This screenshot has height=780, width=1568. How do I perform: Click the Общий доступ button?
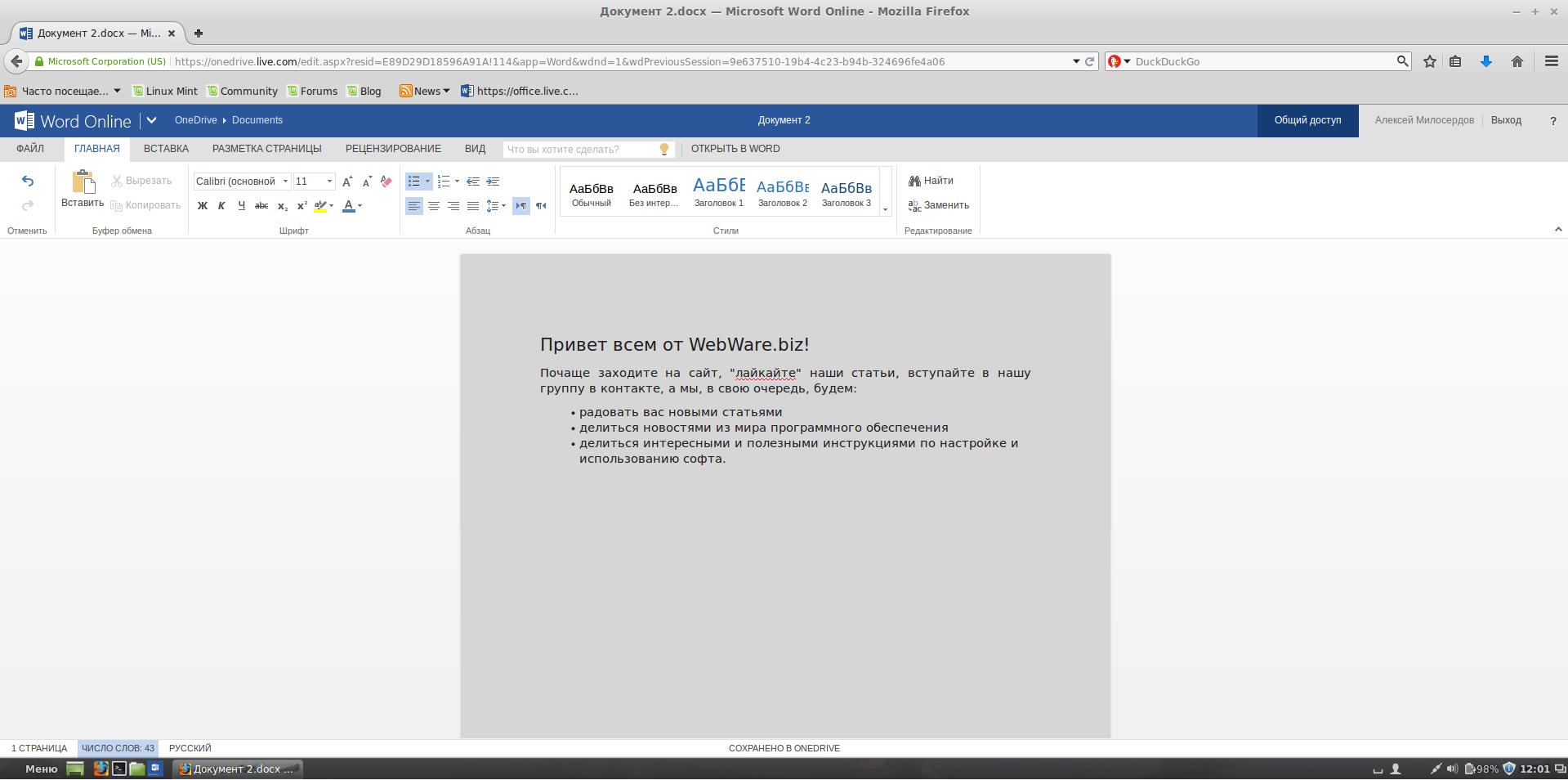[1307, 120]
